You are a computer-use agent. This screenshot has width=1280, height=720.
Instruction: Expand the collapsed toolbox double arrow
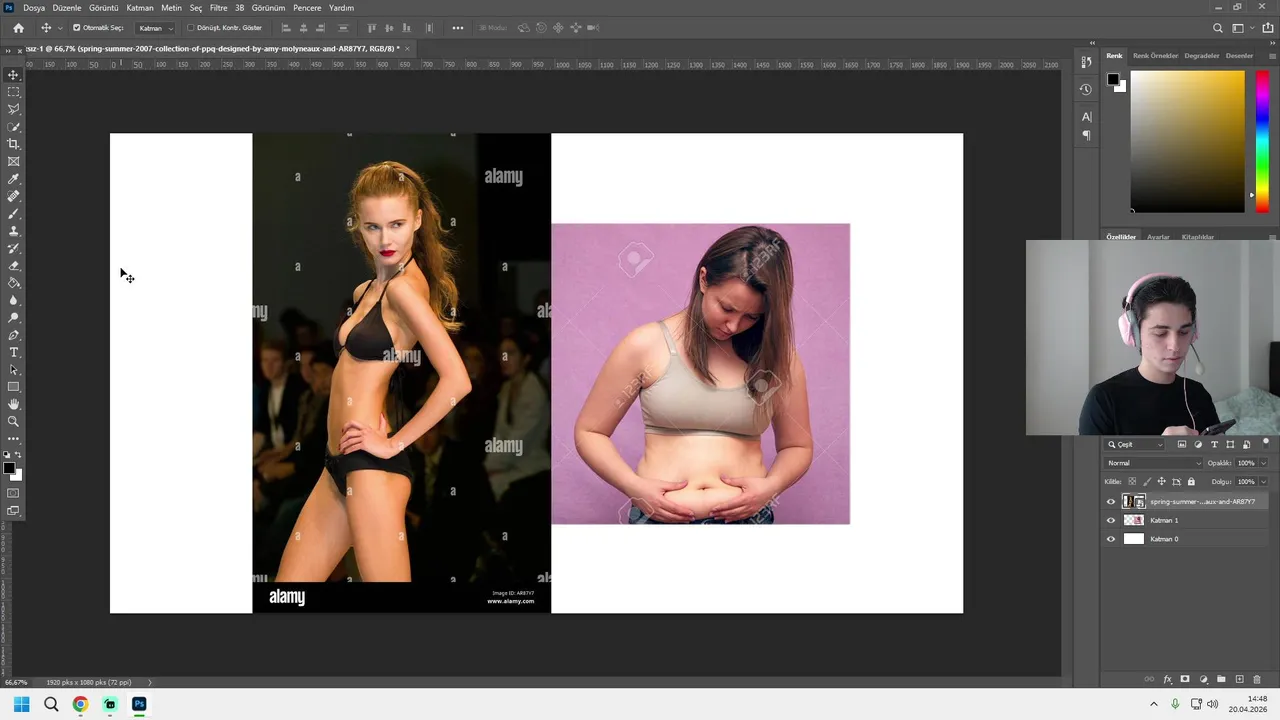point(8,50)
